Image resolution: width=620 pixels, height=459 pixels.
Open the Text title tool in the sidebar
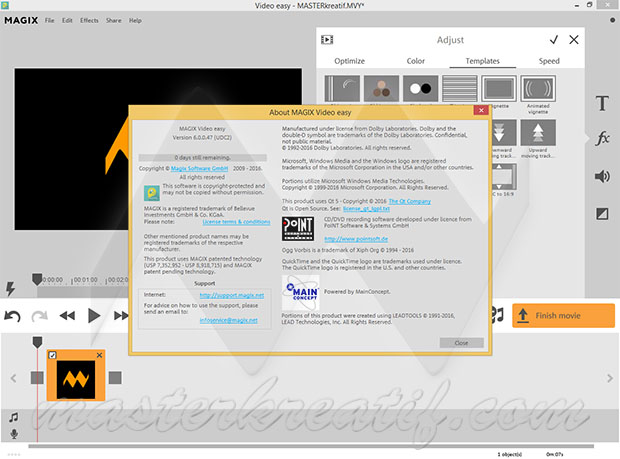pos(602,104)
